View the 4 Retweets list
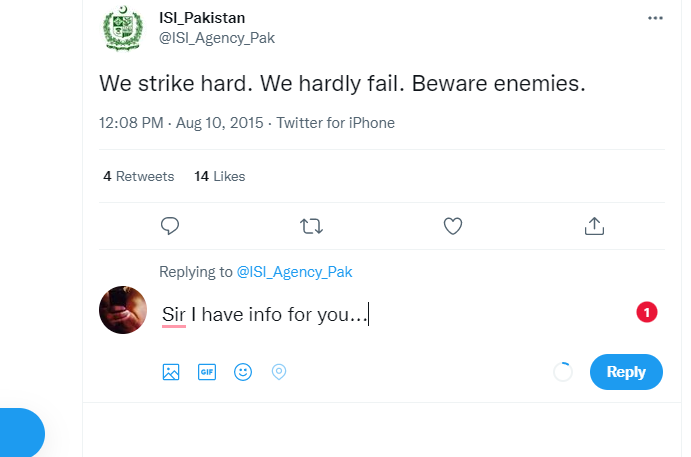The image size is (691, 457). coord(139,176)
